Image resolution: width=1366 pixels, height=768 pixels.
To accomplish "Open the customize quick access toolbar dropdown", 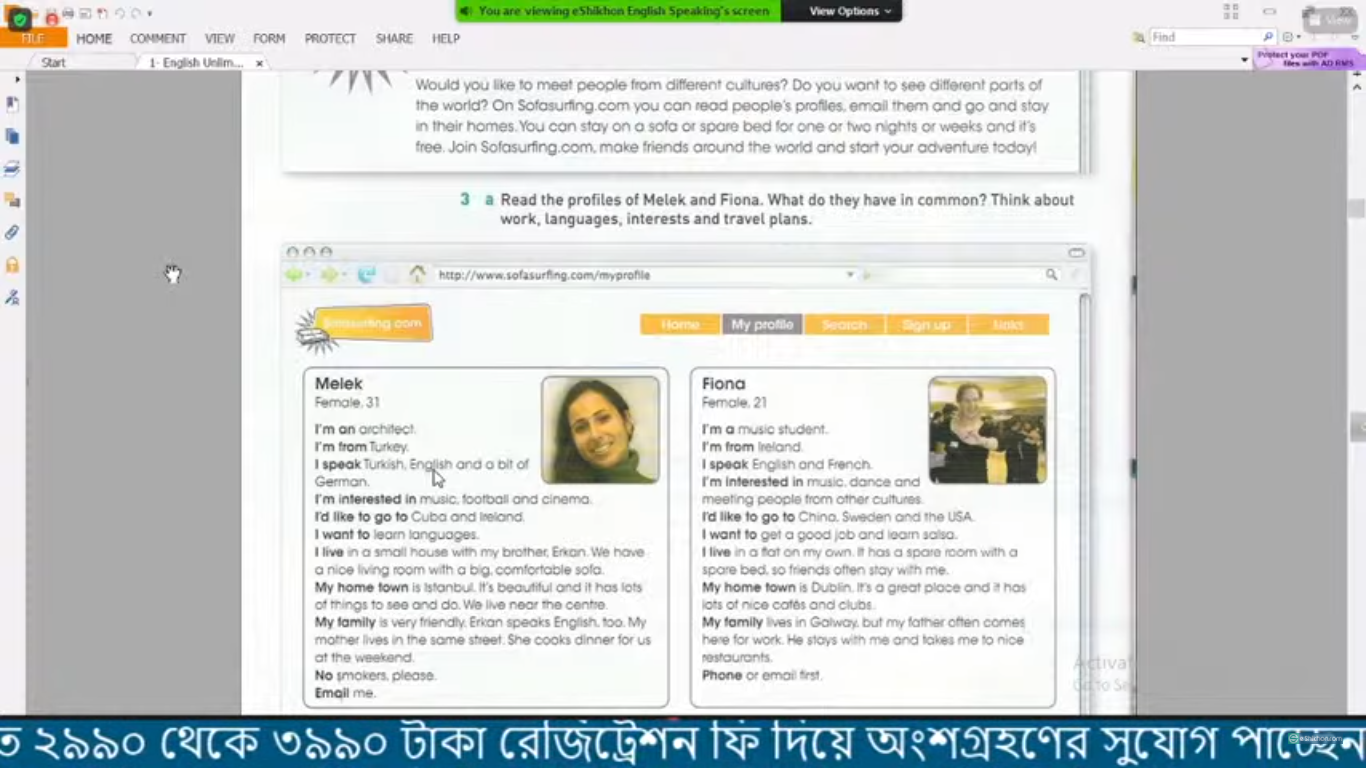I will 150,14.
